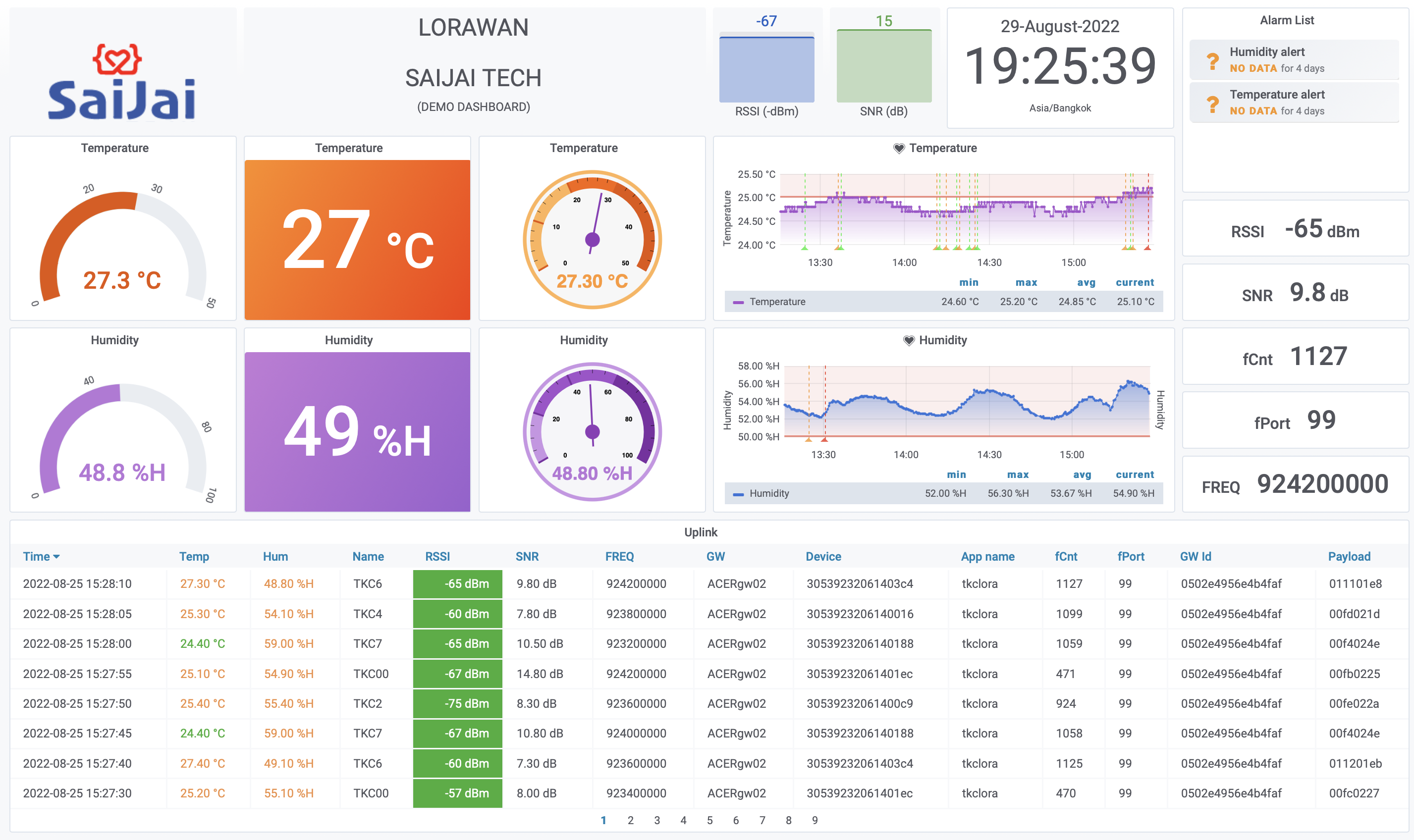Click the heart icon beside Temperature graph title

[898, 148]
